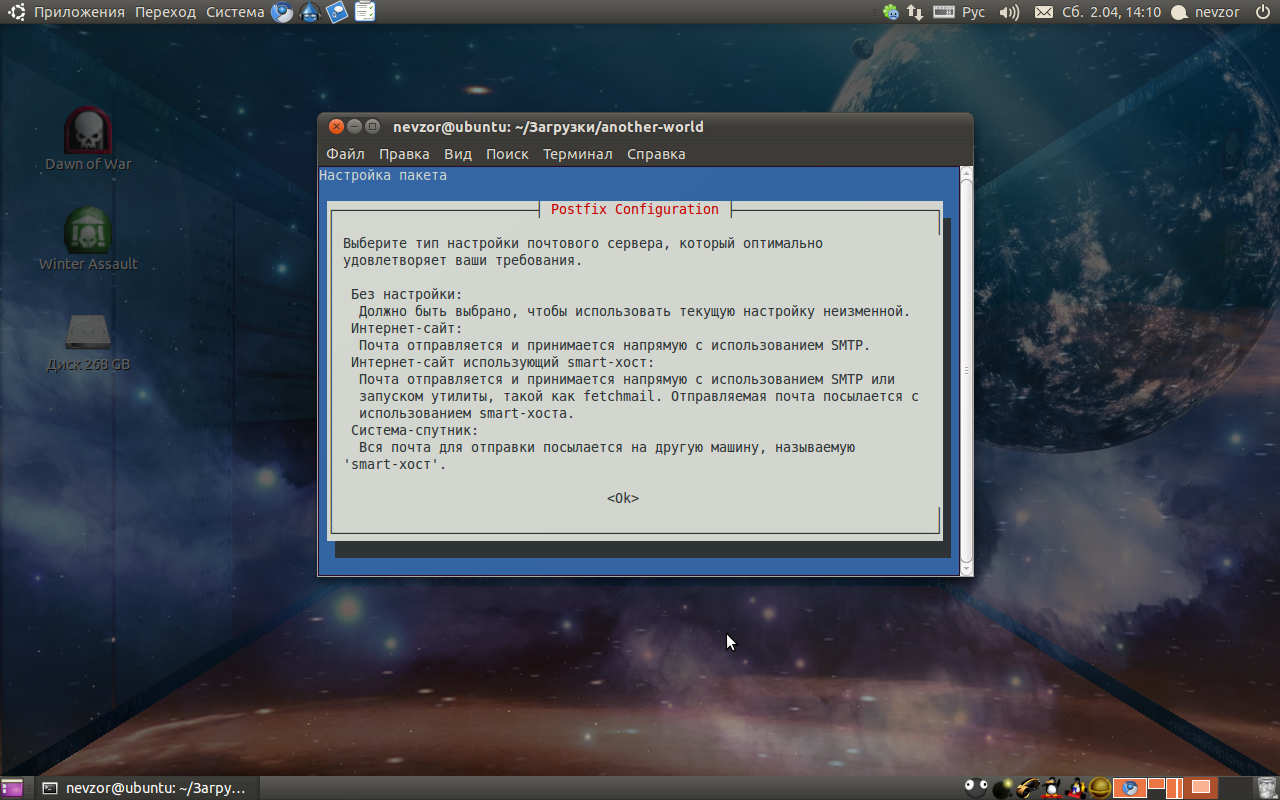Open the Правка menu in terminal
The height and width of the screenshot is (800, 1280).
pos(404,154)
